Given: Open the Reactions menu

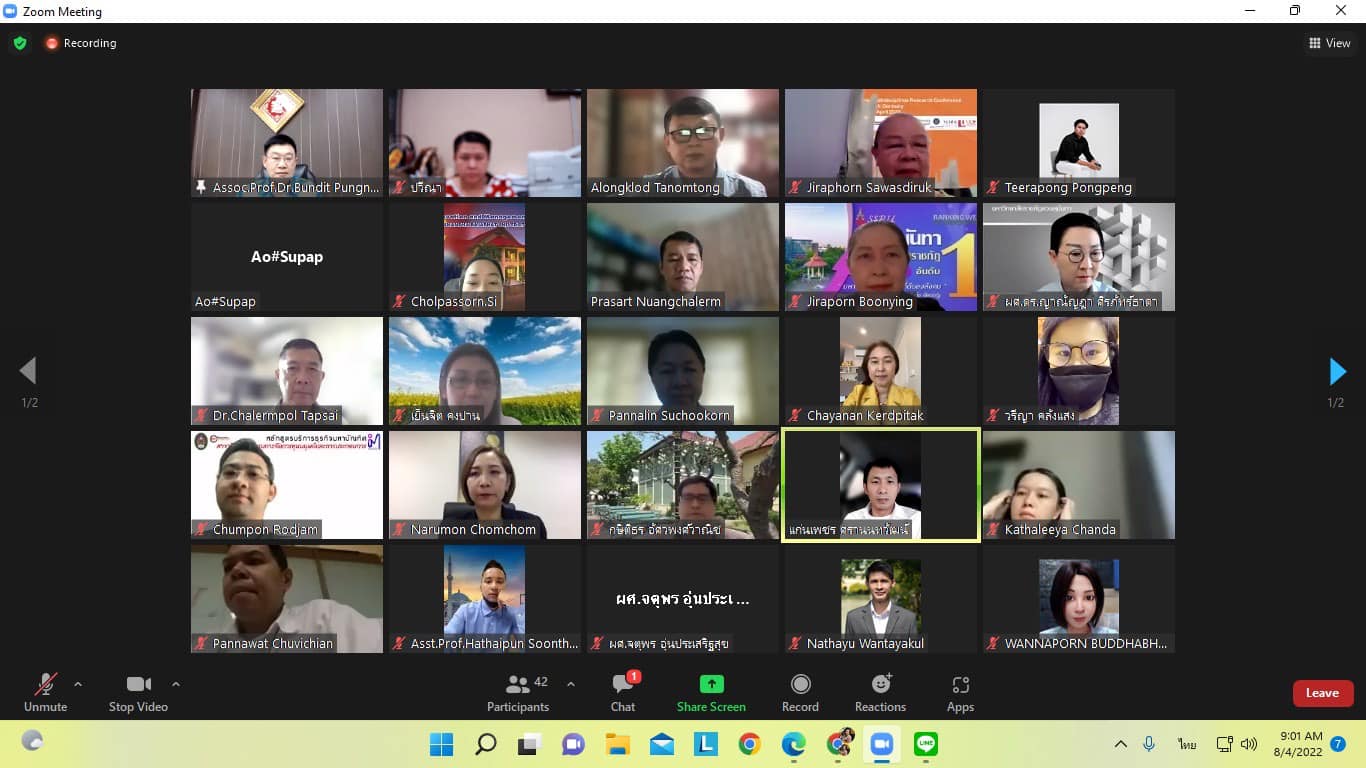Looking at the screenshot, I should 880,692.
